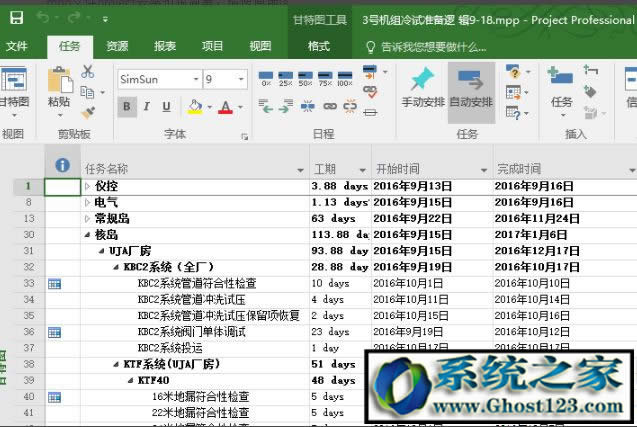Image resolution: width=637 pixels, height=427 pixels.
Task: Collapse the 核岛 summary task
Action: pos(87,235)
